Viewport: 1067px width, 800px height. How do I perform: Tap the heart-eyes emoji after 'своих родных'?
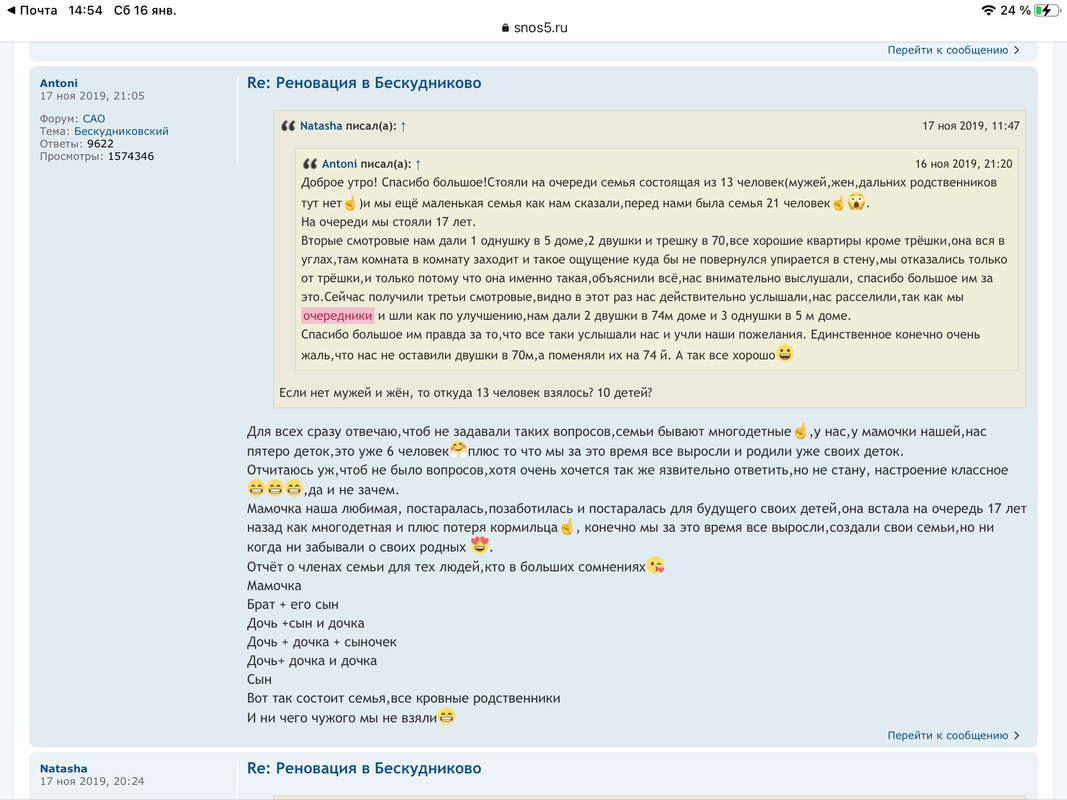[x=480, y=545]
